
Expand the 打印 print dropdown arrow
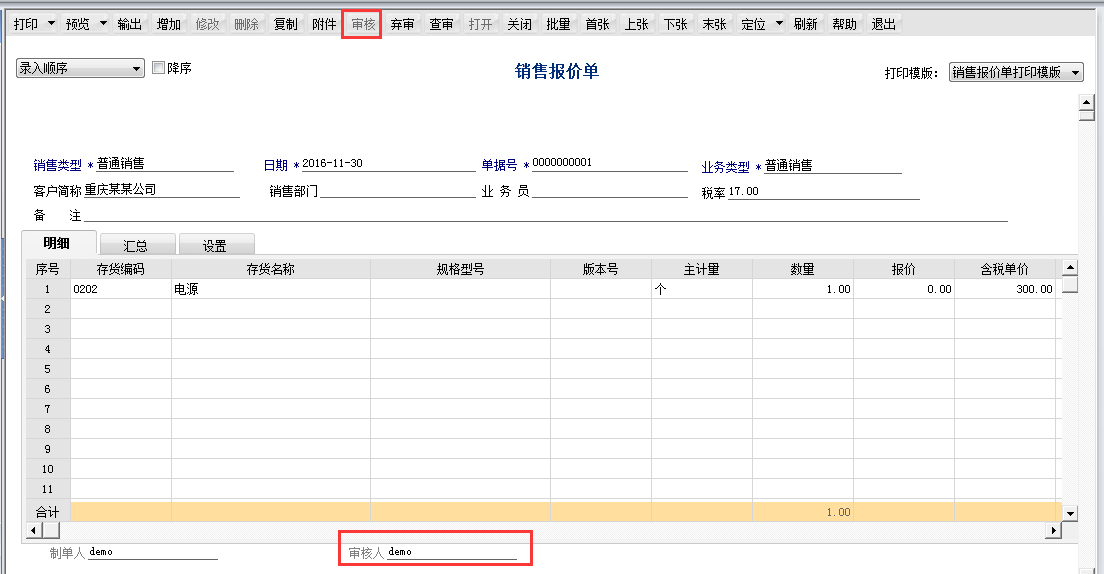[x=51, y=24]
